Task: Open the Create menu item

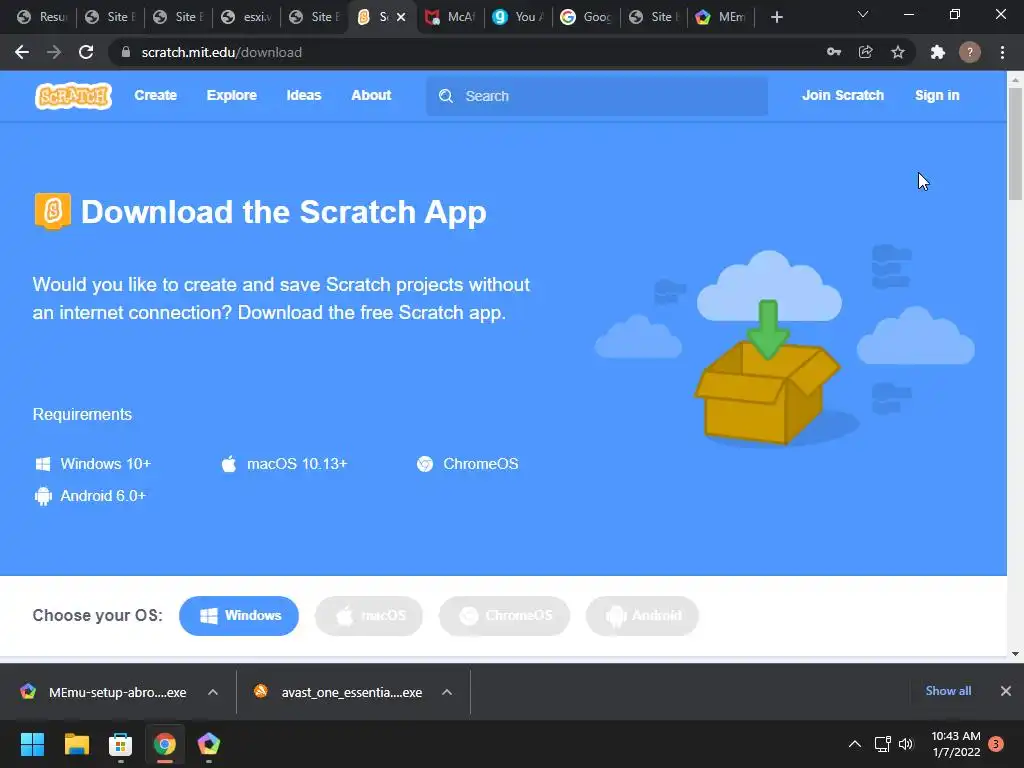Action: point(155,95)
